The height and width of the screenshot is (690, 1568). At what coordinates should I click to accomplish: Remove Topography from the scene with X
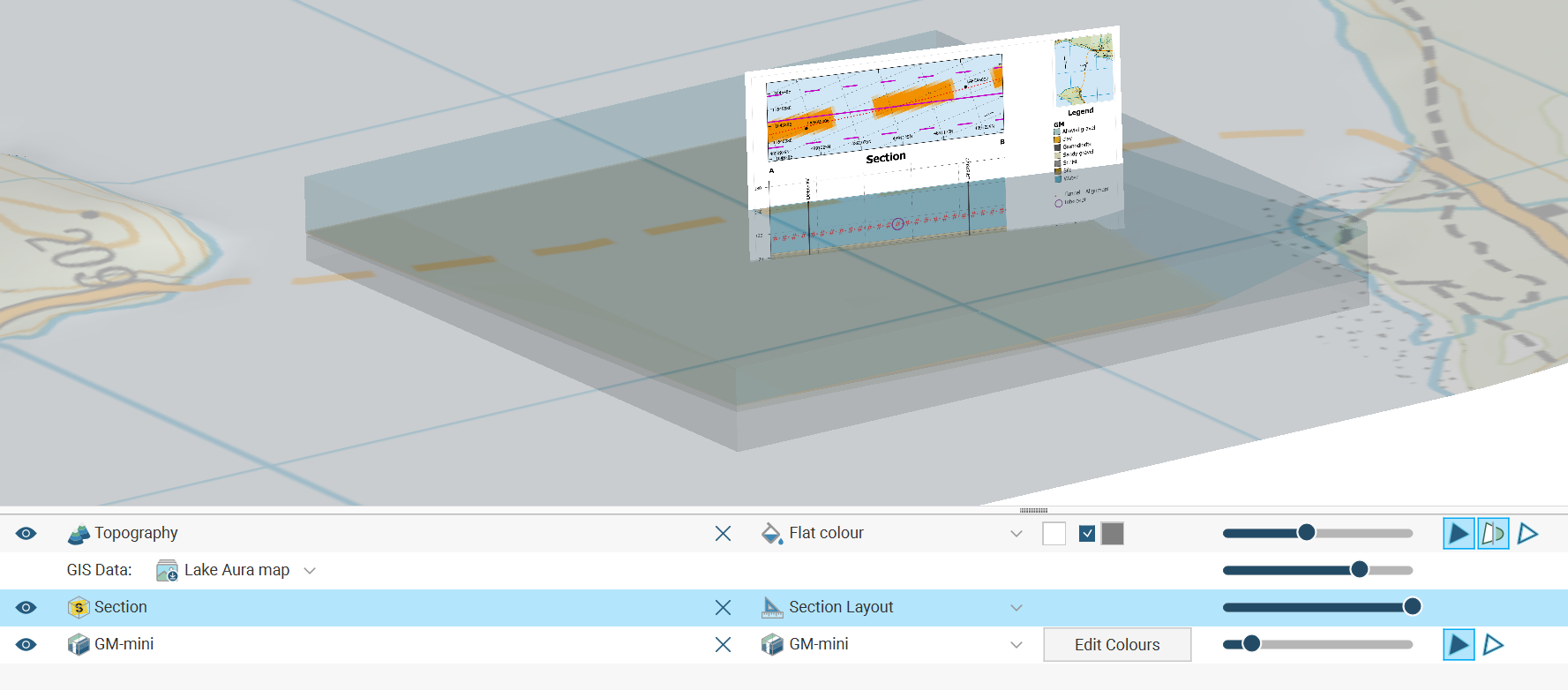pos(723,534)
